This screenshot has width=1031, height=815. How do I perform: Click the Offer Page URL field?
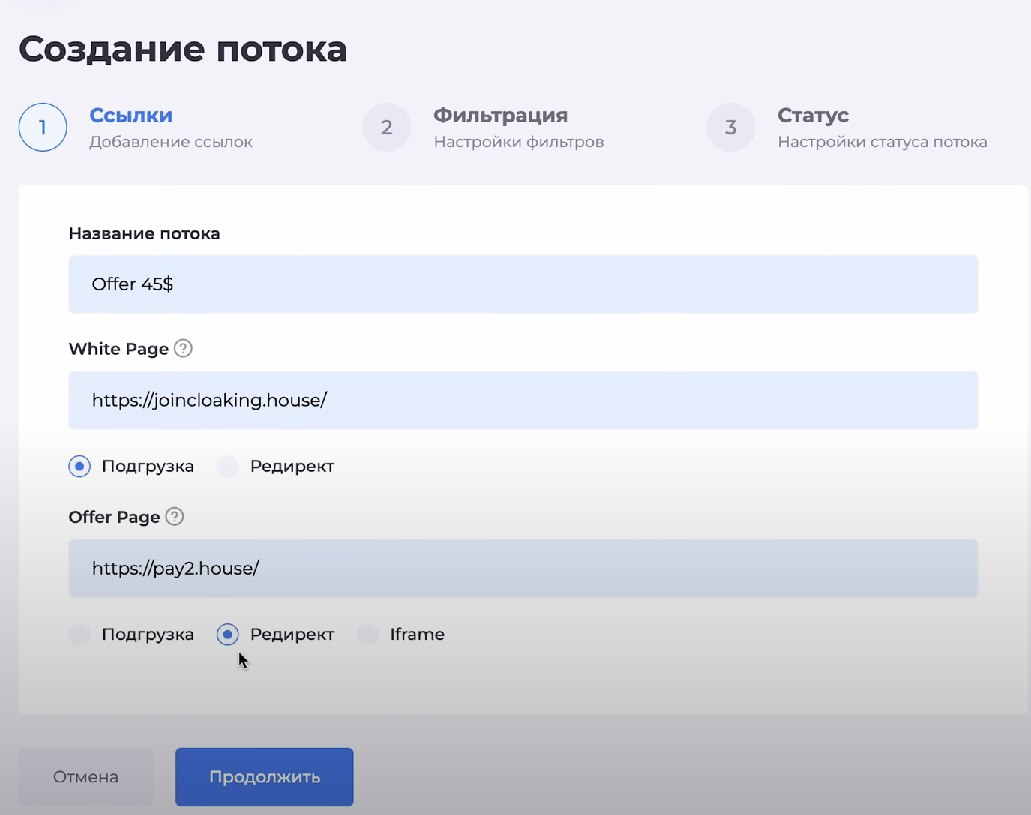523,568
